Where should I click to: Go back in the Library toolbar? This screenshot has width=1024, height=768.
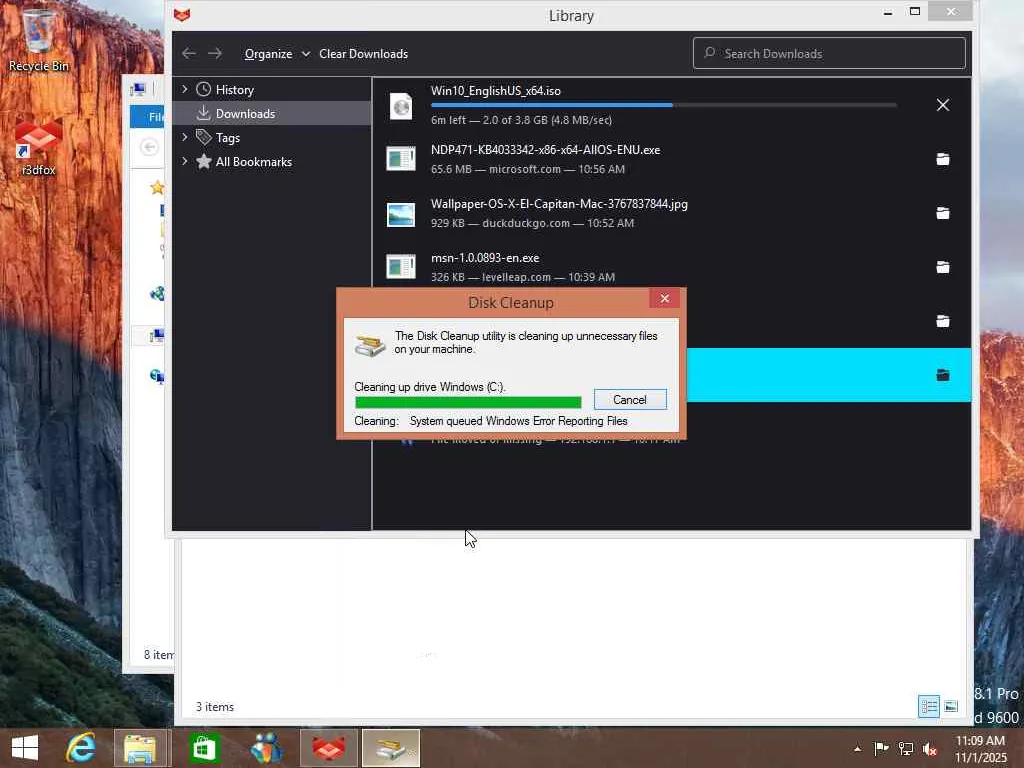[x=189, y=54]
